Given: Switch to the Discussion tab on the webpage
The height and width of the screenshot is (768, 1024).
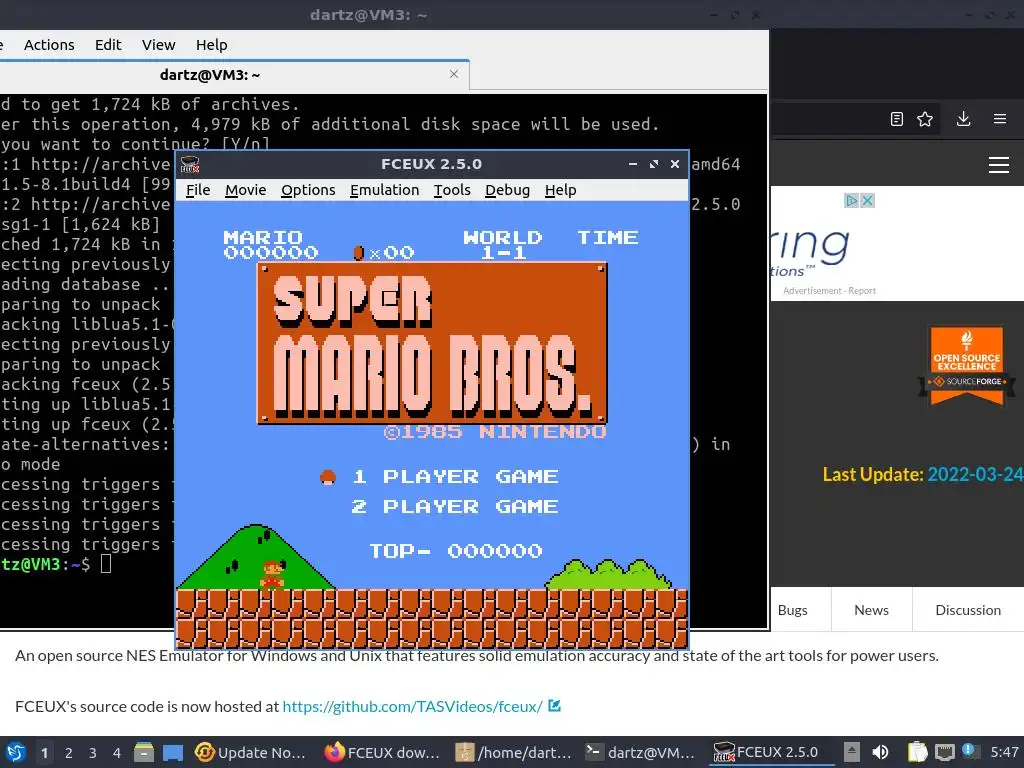Looking at the screenshot, I should pyautogui.click(x=968, y=610).
